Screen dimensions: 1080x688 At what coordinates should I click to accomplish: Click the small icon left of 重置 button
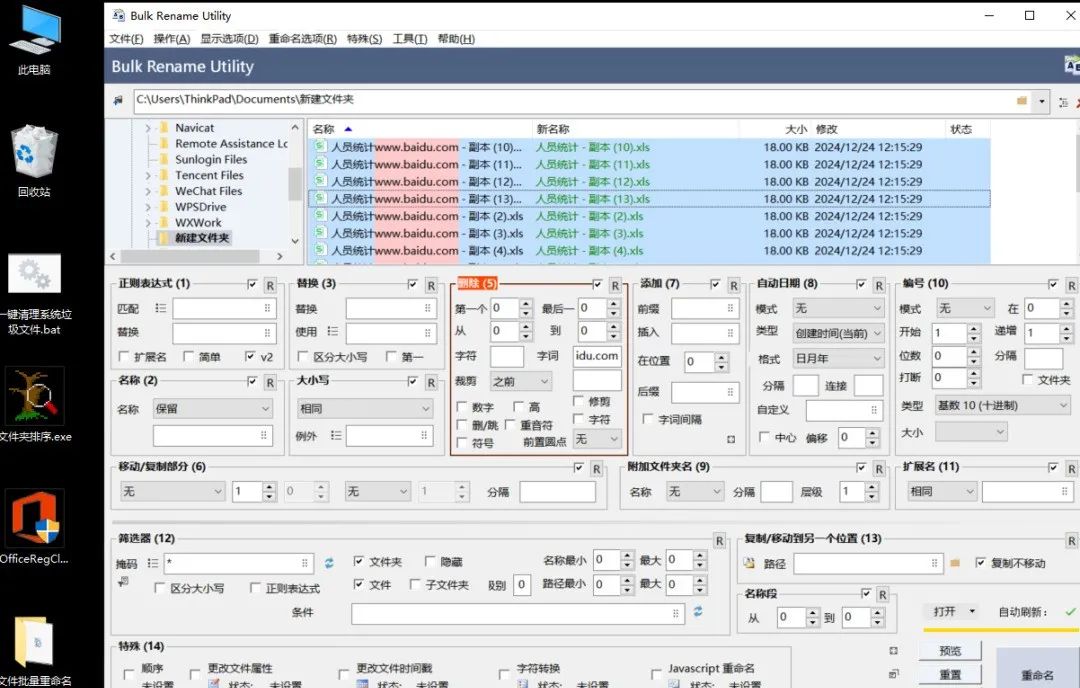click(893, 674)
